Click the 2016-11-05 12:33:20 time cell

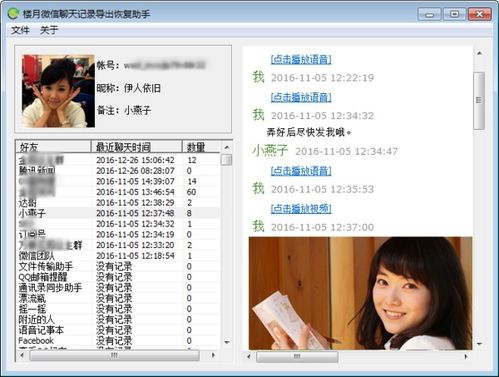[135, 245]
